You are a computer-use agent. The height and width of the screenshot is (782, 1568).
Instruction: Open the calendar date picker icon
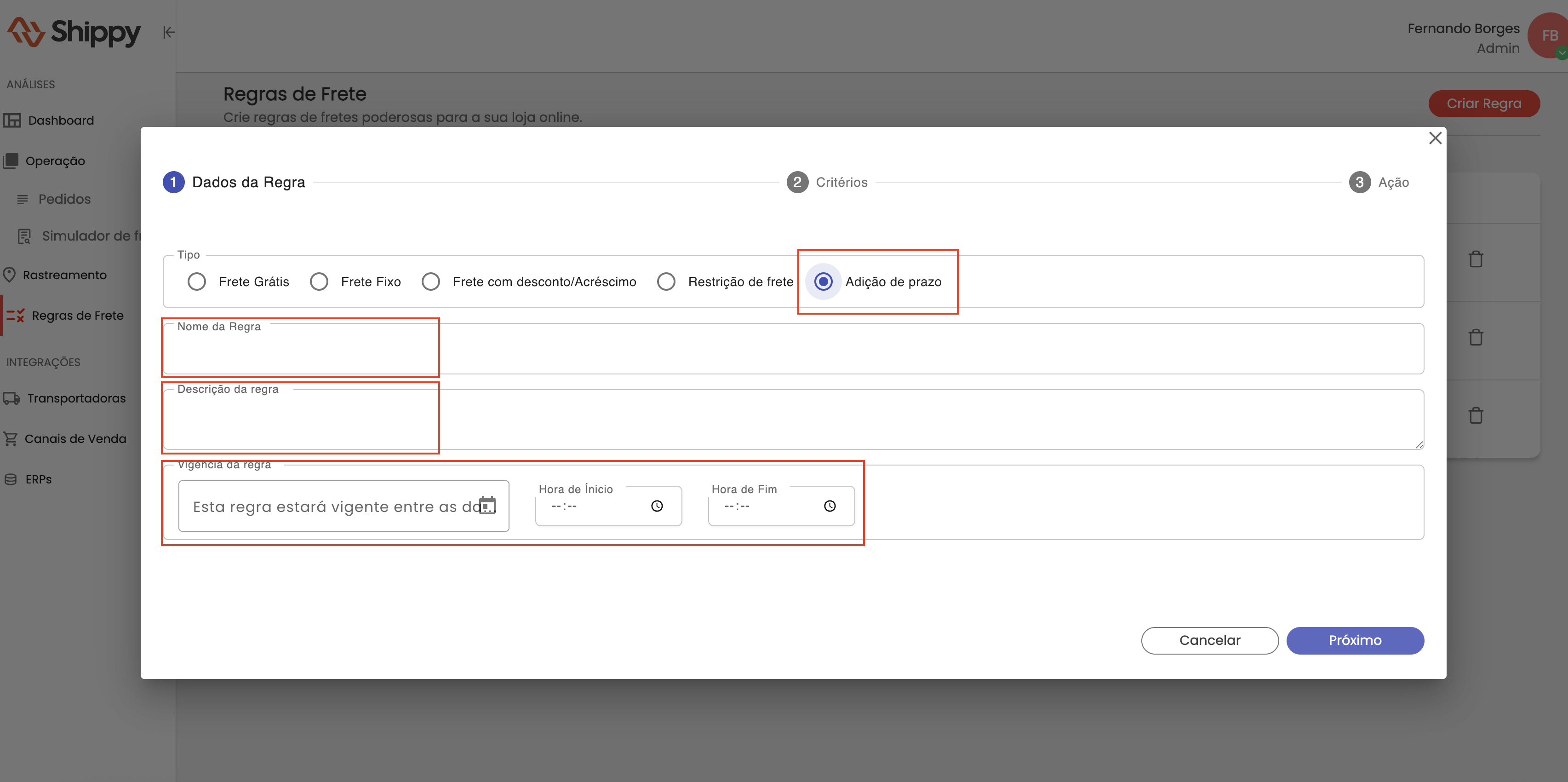[x=487, y=506]
